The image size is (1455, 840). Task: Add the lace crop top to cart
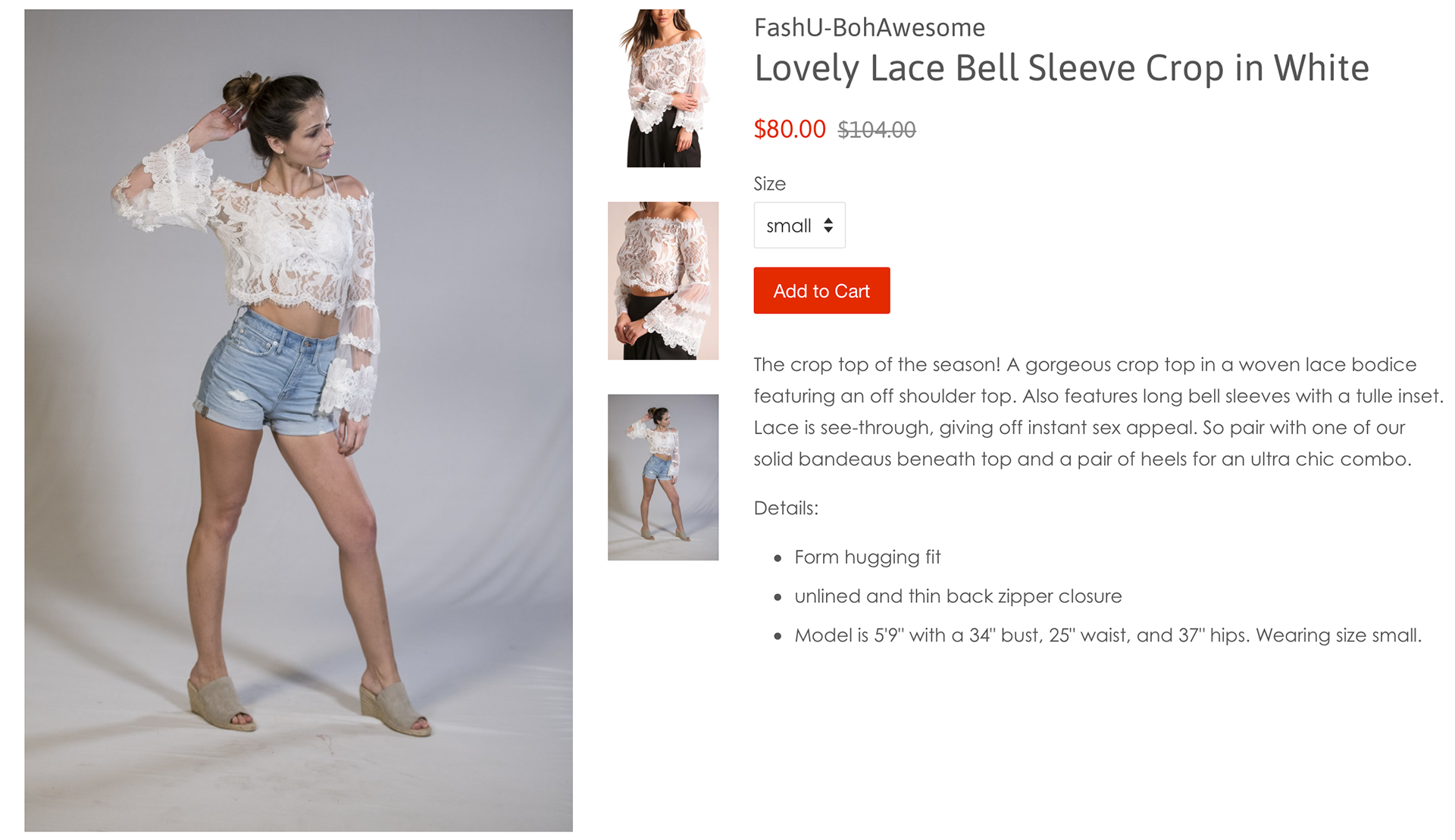[x=821, y=291]
